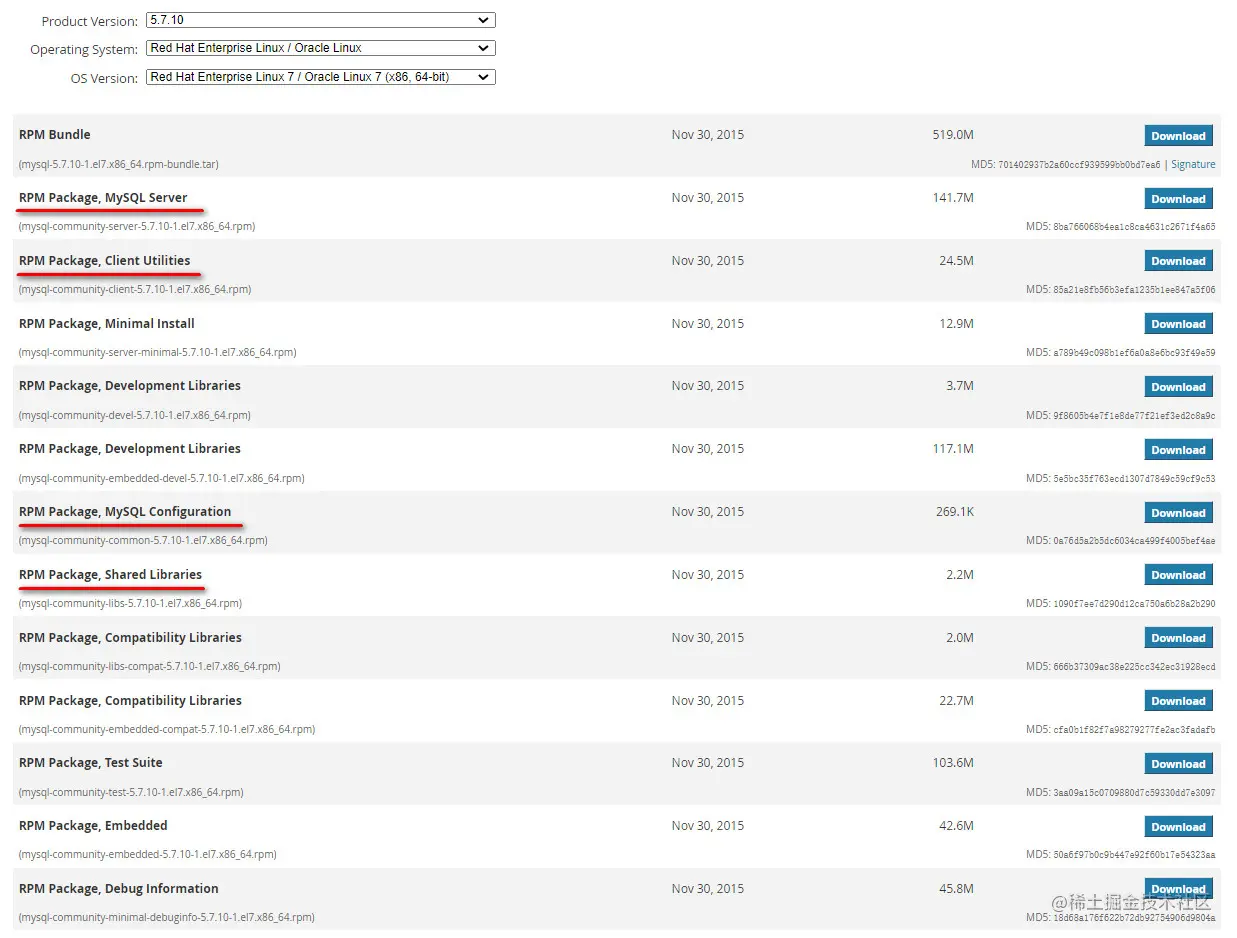1237x938 pixels.
Task: Click the 'Operating System:' label
Action: click(x=83, y=49)
